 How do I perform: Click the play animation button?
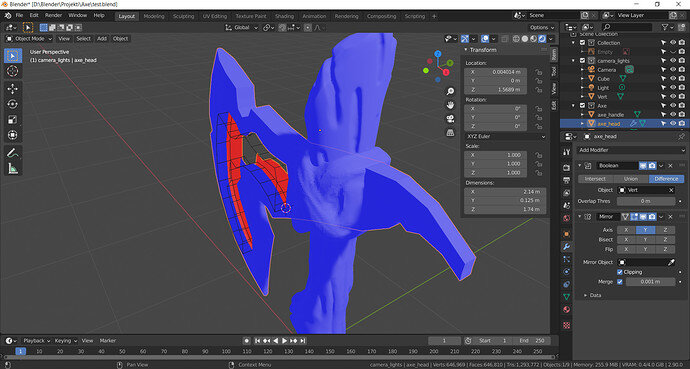pos(284,341)
